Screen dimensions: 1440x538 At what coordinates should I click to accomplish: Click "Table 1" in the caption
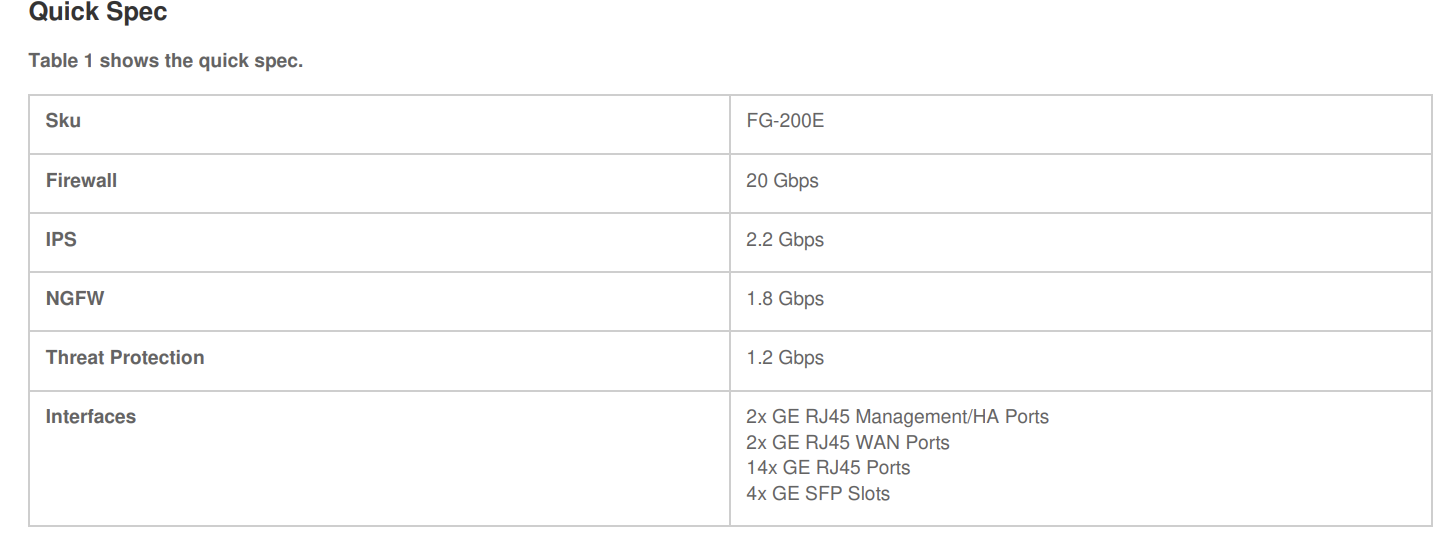point(60,61)
